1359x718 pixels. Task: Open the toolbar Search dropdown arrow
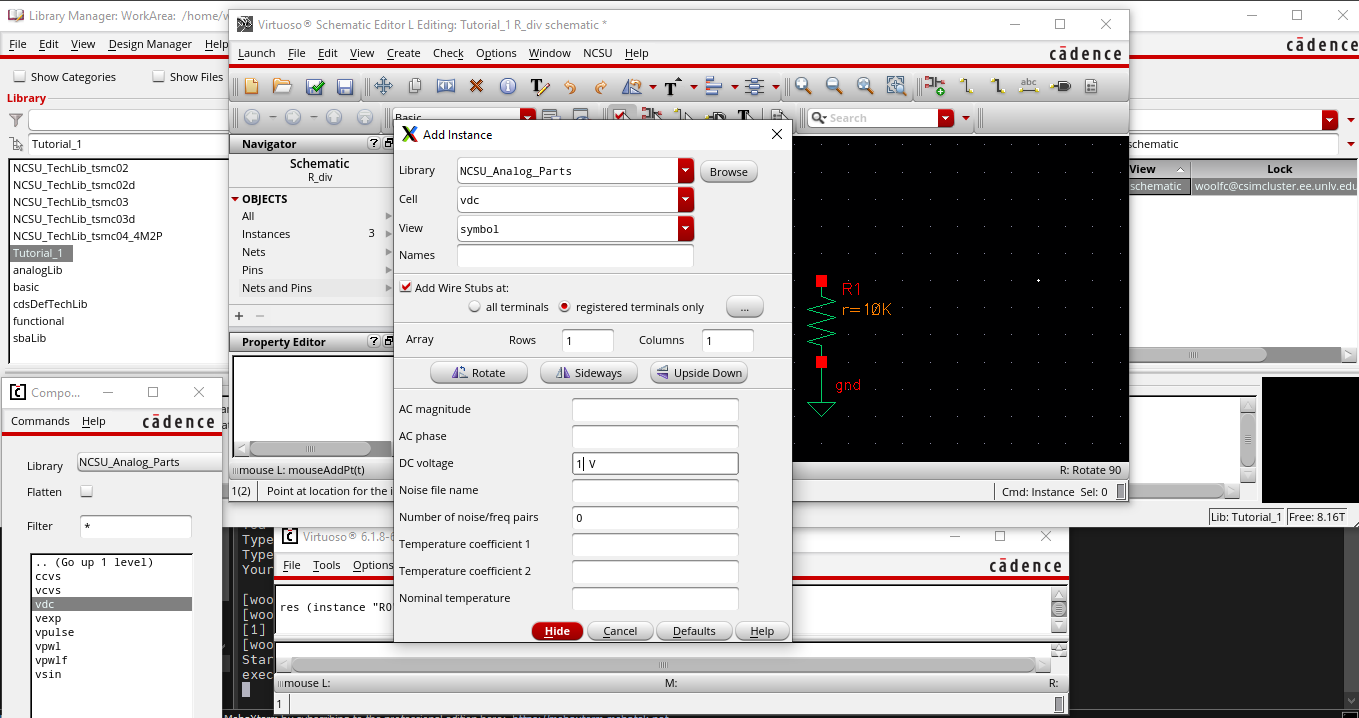coord(946,118)
